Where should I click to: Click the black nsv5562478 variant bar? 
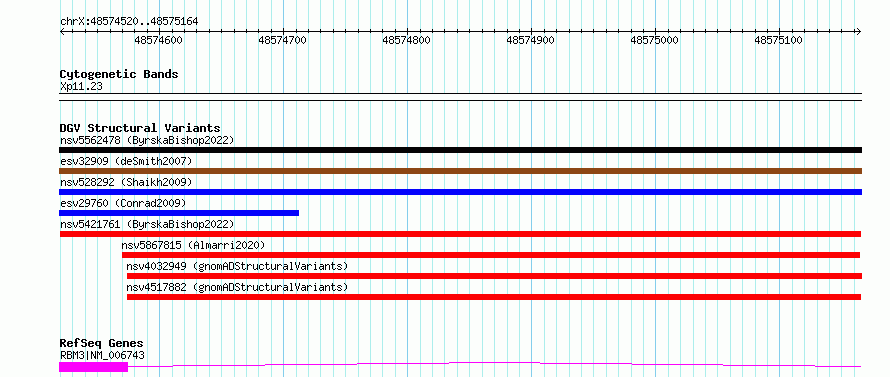[x=460, y=150]
